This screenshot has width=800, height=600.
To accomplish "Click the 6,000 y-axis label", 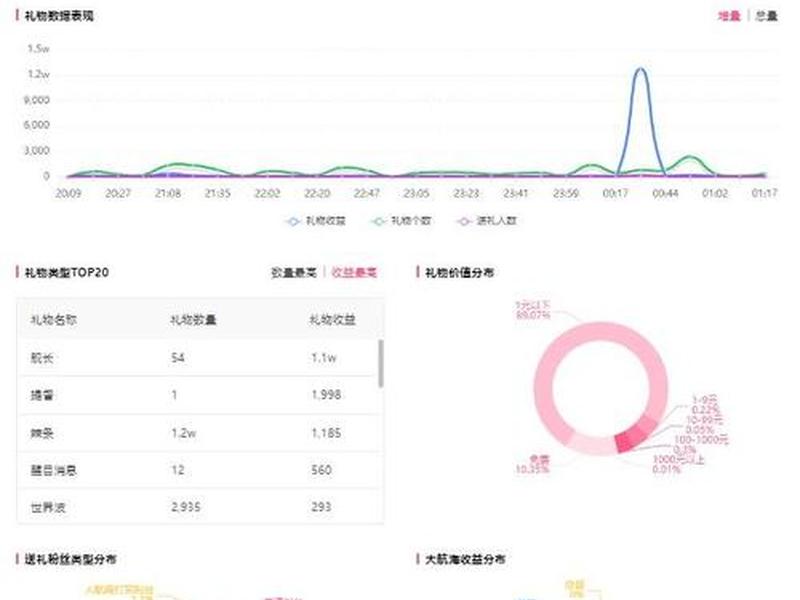I will pos(36,125).
